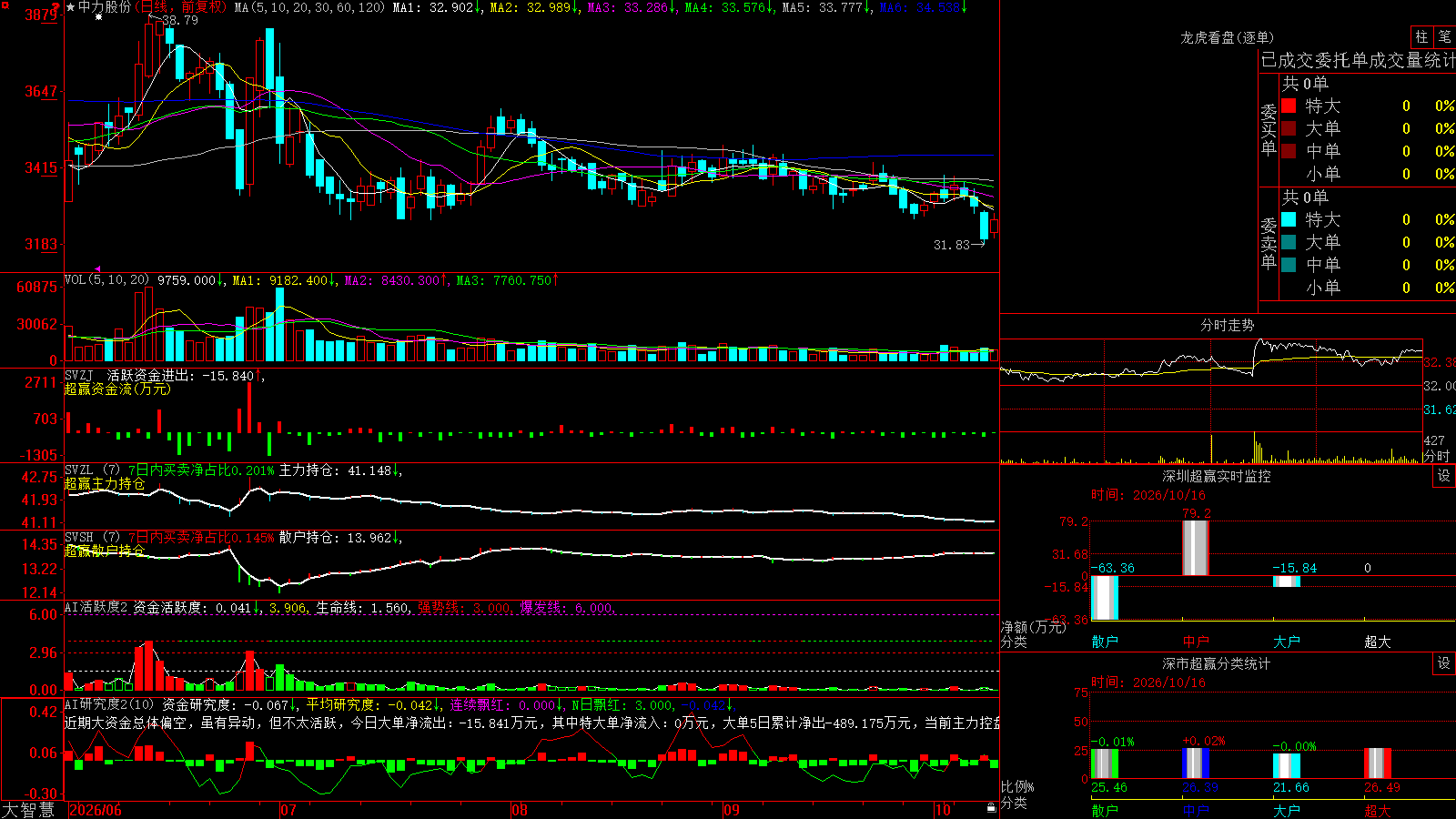Click the red 特大 buy-order color swatch
The width and height of the screenshot is (1456, 819).
click(1289, 106)
